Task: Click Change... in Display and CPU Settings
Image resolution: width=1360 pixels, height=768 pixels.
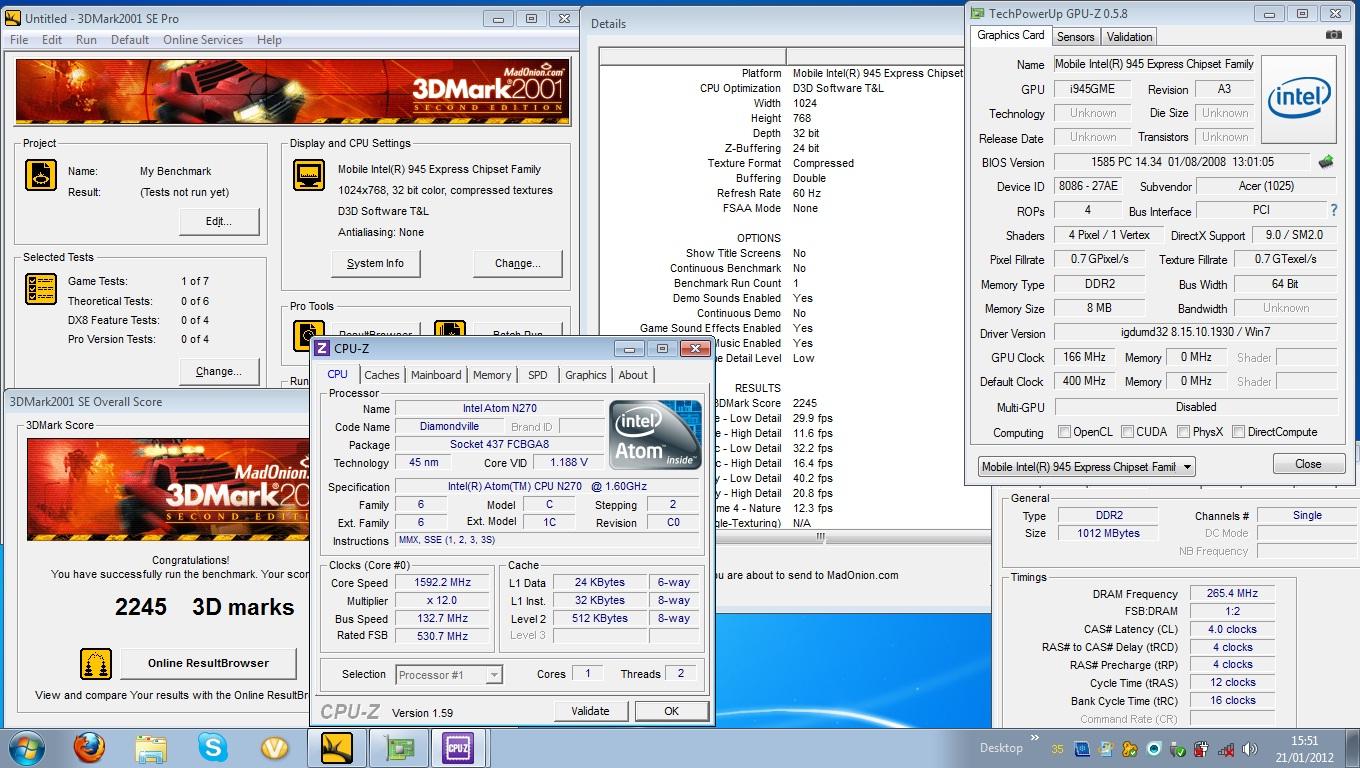Action: pyautogui.click(x=518, y=264)
